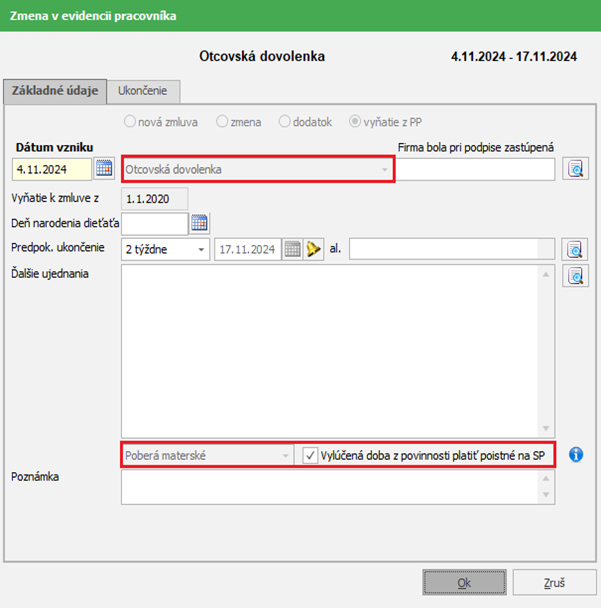Screen dimensions: 601x608
Task: Open the Poberá materské dropdown
Action: pyautogui.click(x=207, y=455)
